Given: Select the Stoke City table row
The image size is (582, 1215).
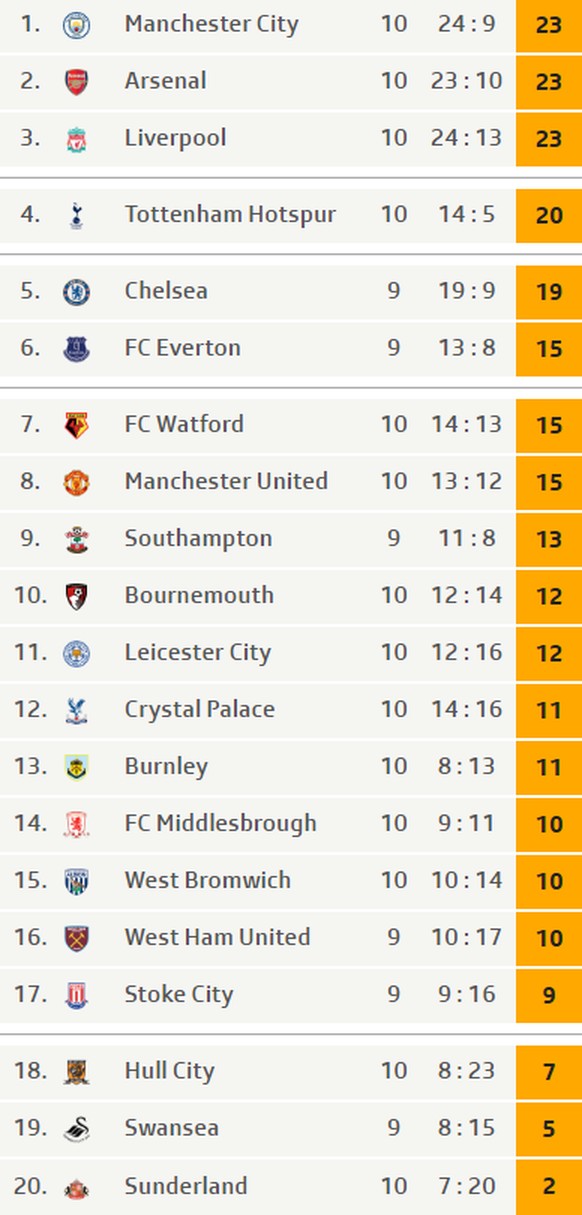Looking at the screenshot, I should (x=291, y=995).
